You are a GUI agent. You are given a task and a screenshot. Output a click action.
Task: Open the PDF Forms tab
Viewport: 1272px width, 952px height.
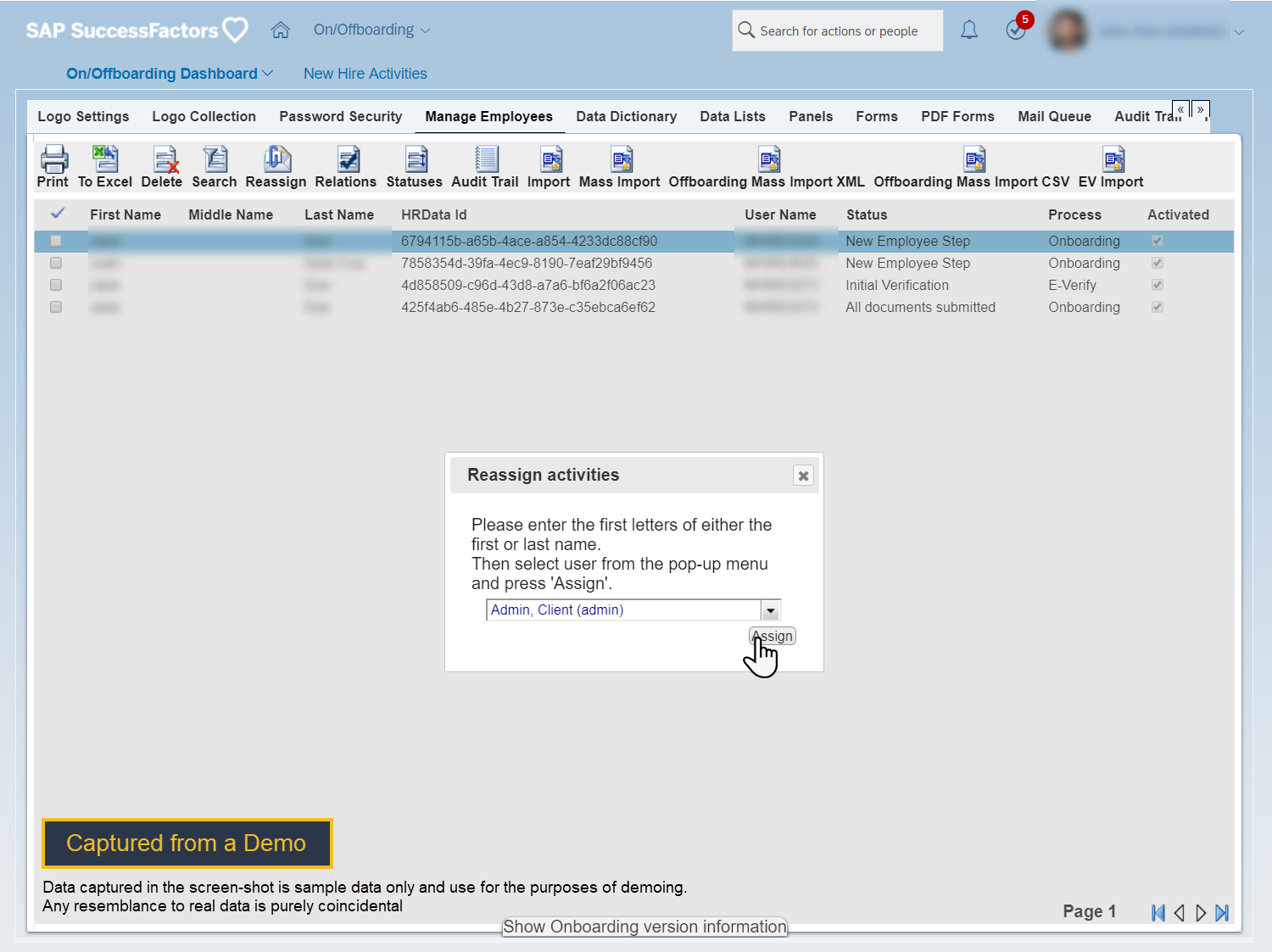click(x=958, y=116)
